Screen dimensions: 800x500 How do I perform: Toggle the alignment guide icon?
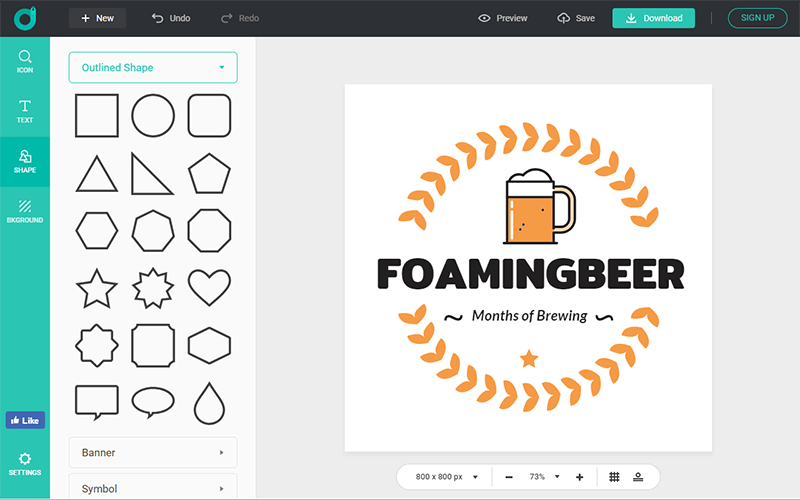[x=638, y=477]
